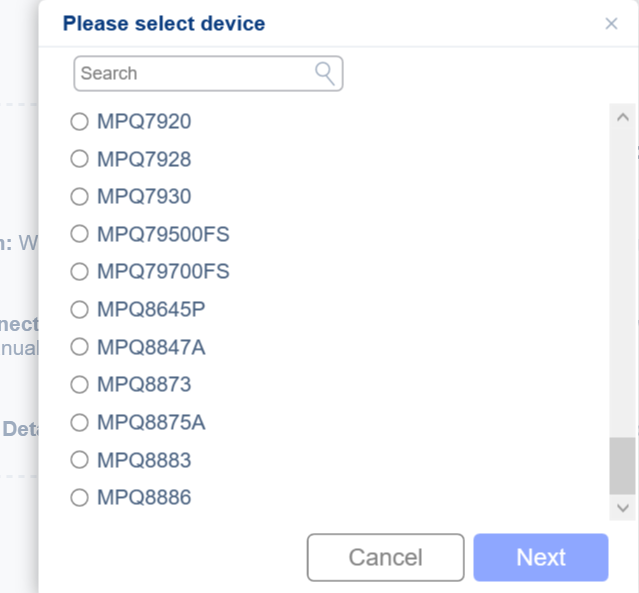
Task: Focus the device Search field
Action: pyautogui.click(x=208, y=74)
